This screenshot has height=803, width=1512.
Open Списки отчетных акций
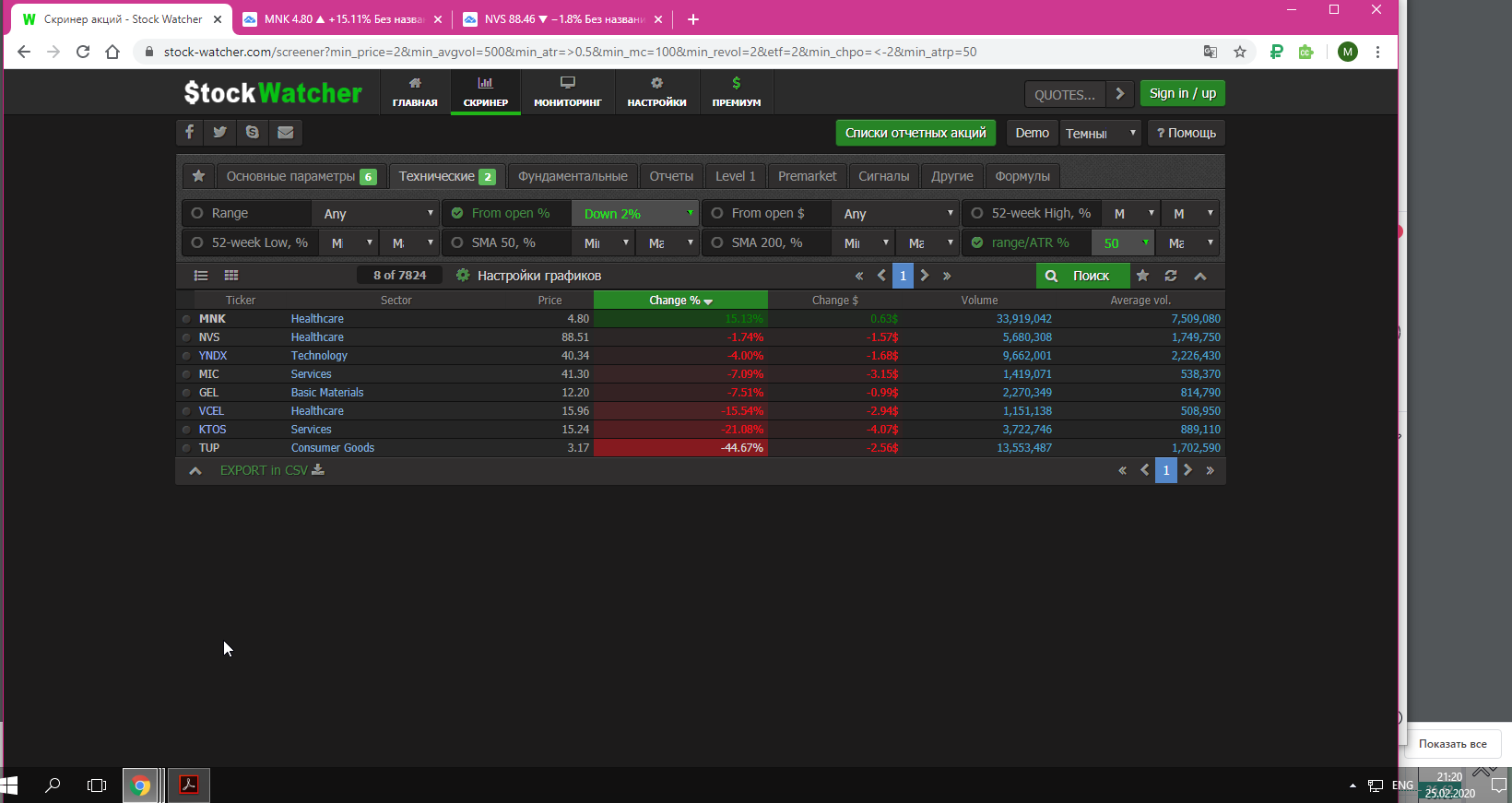915,133
